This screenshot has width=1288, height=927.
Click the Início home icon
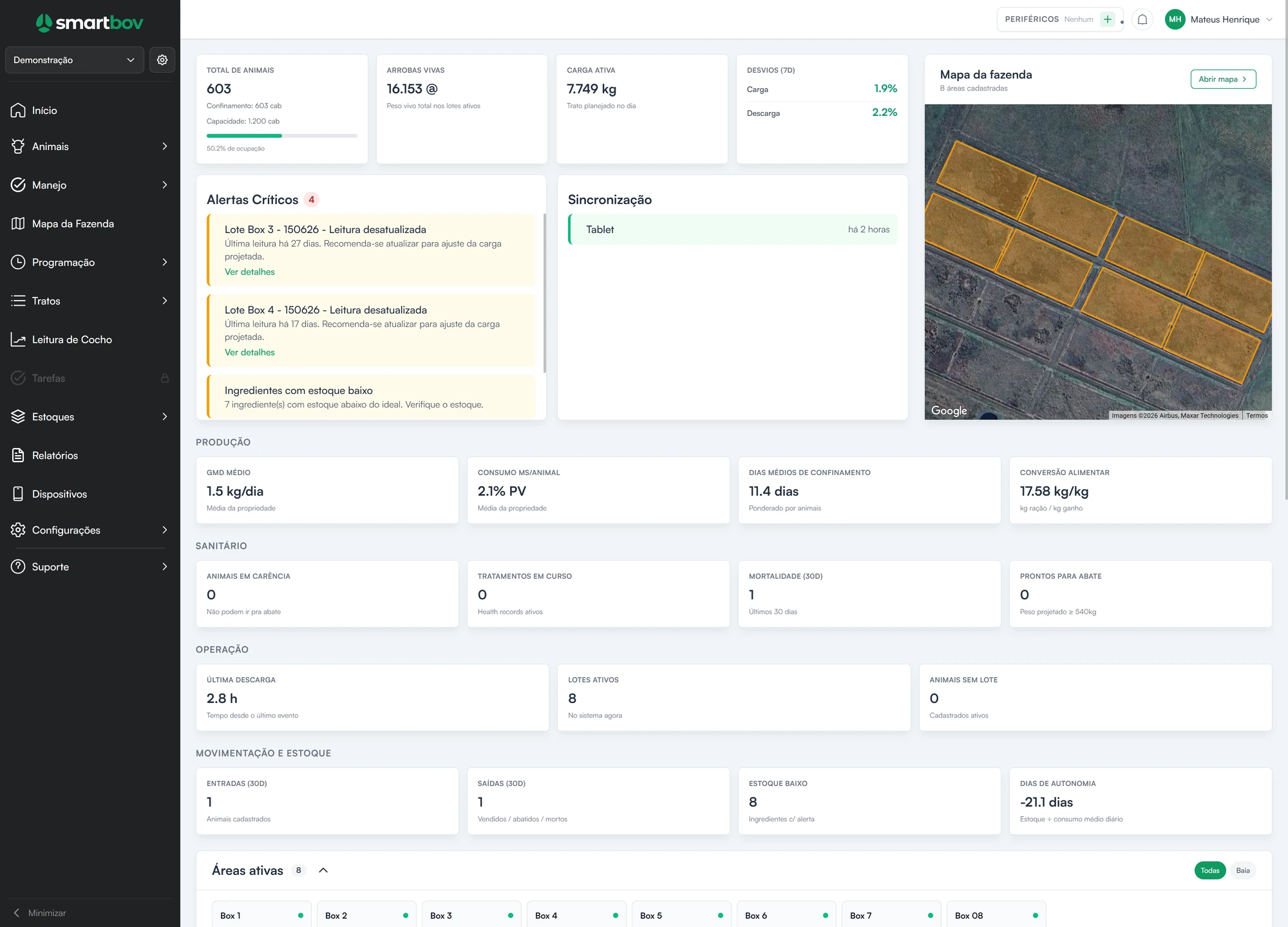coord(18,110)
